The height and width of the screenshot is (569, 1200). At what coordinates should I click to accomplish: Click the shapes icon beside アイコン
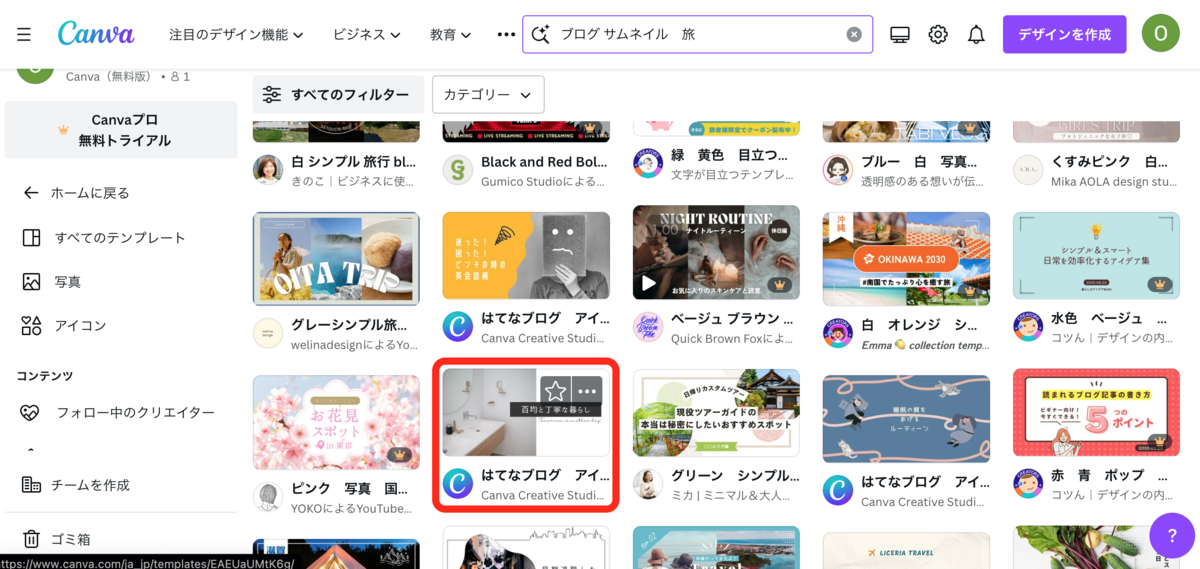coord(31,325)
